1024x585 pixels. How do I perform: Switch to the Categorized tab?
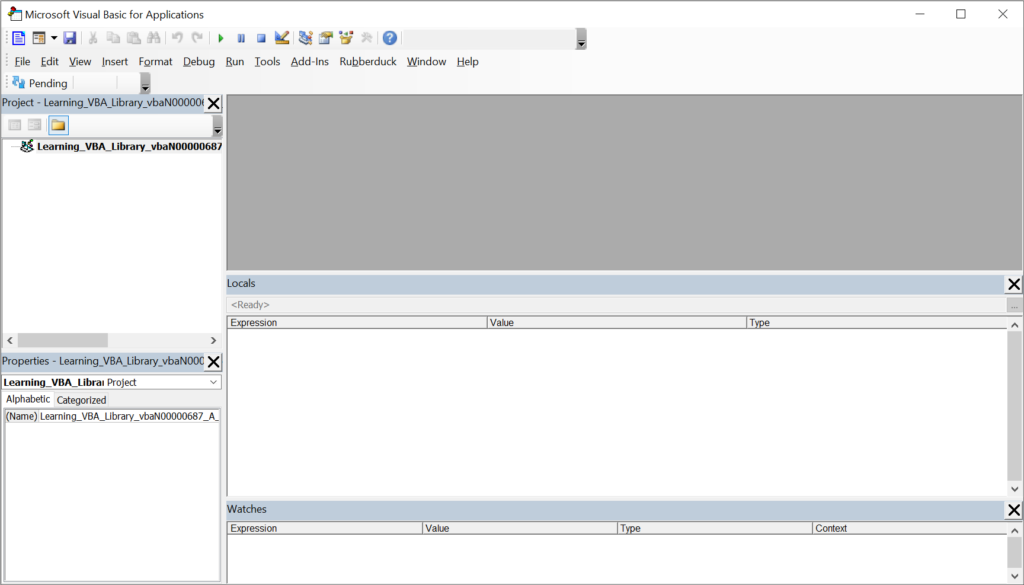pyautogui.click(x=81, y=400)
